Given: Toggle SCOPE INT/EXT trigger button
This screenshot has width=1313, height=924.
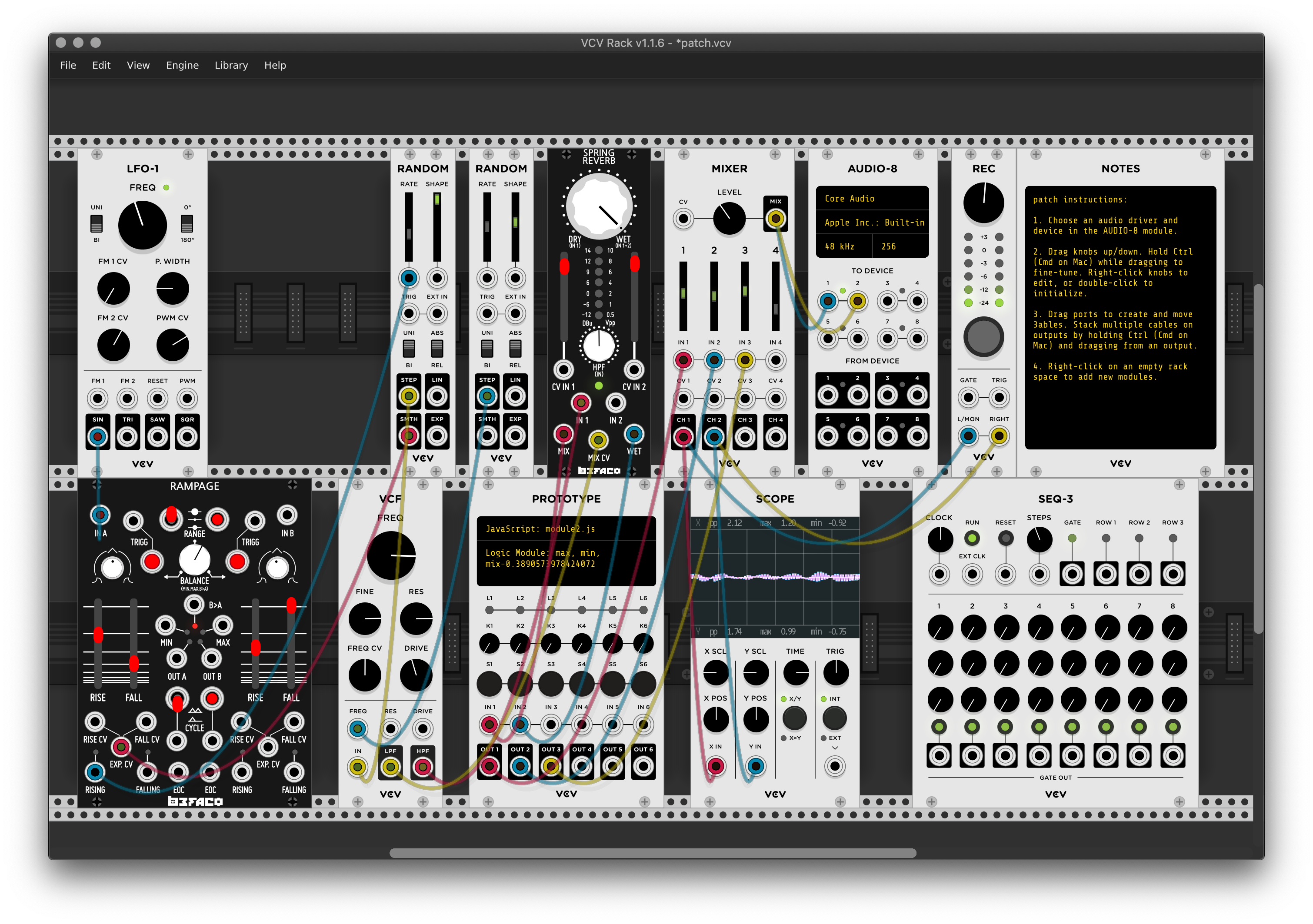Looking at the screenshot, I should point(834,718).
